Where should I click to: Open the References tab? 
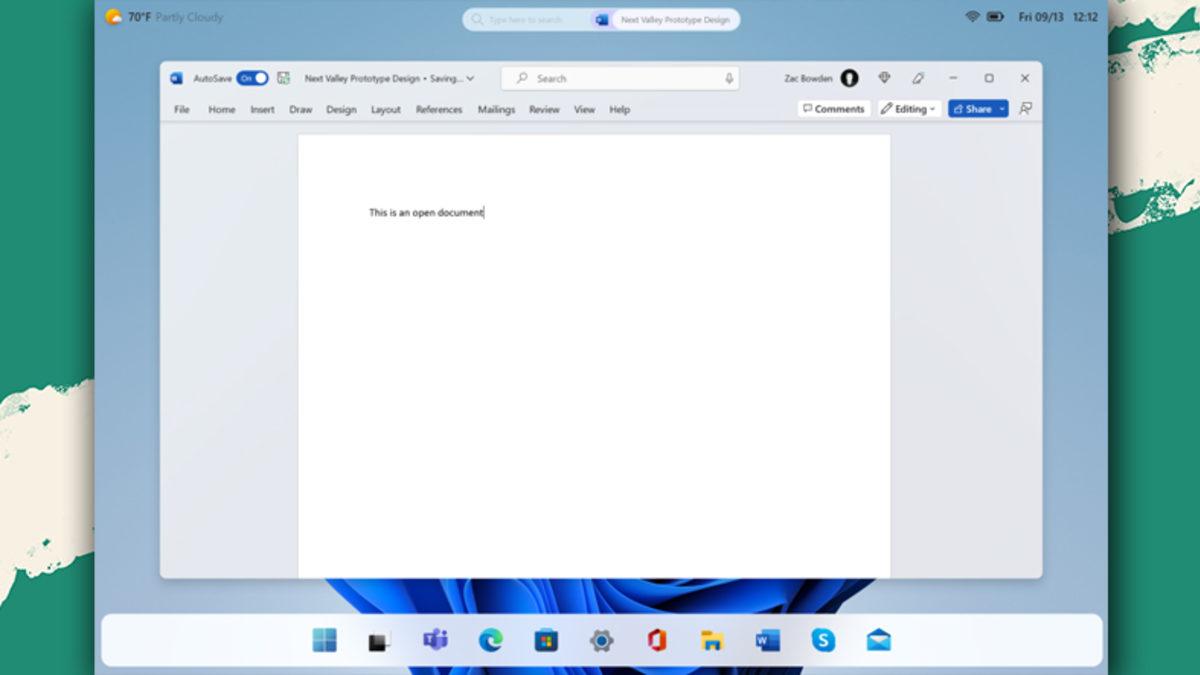(x=439, y=109)
